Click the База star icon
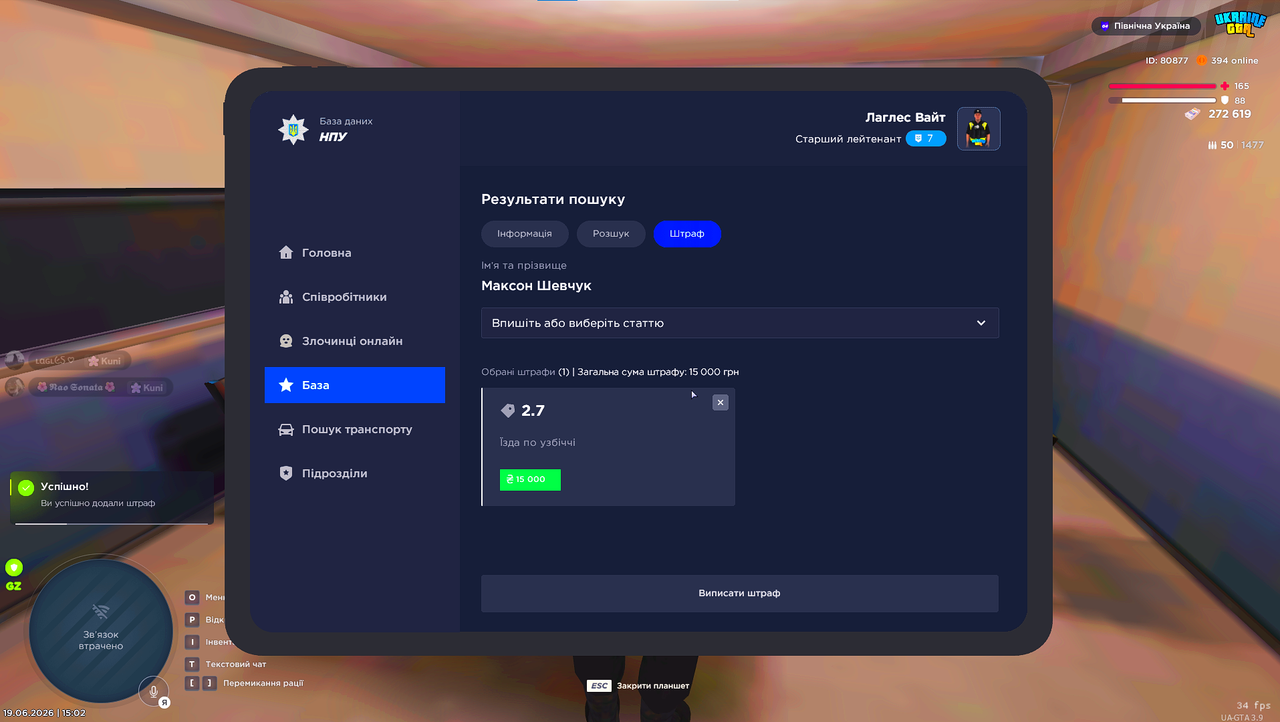This screenshot has height=722, width=1280. pos(286,385)
